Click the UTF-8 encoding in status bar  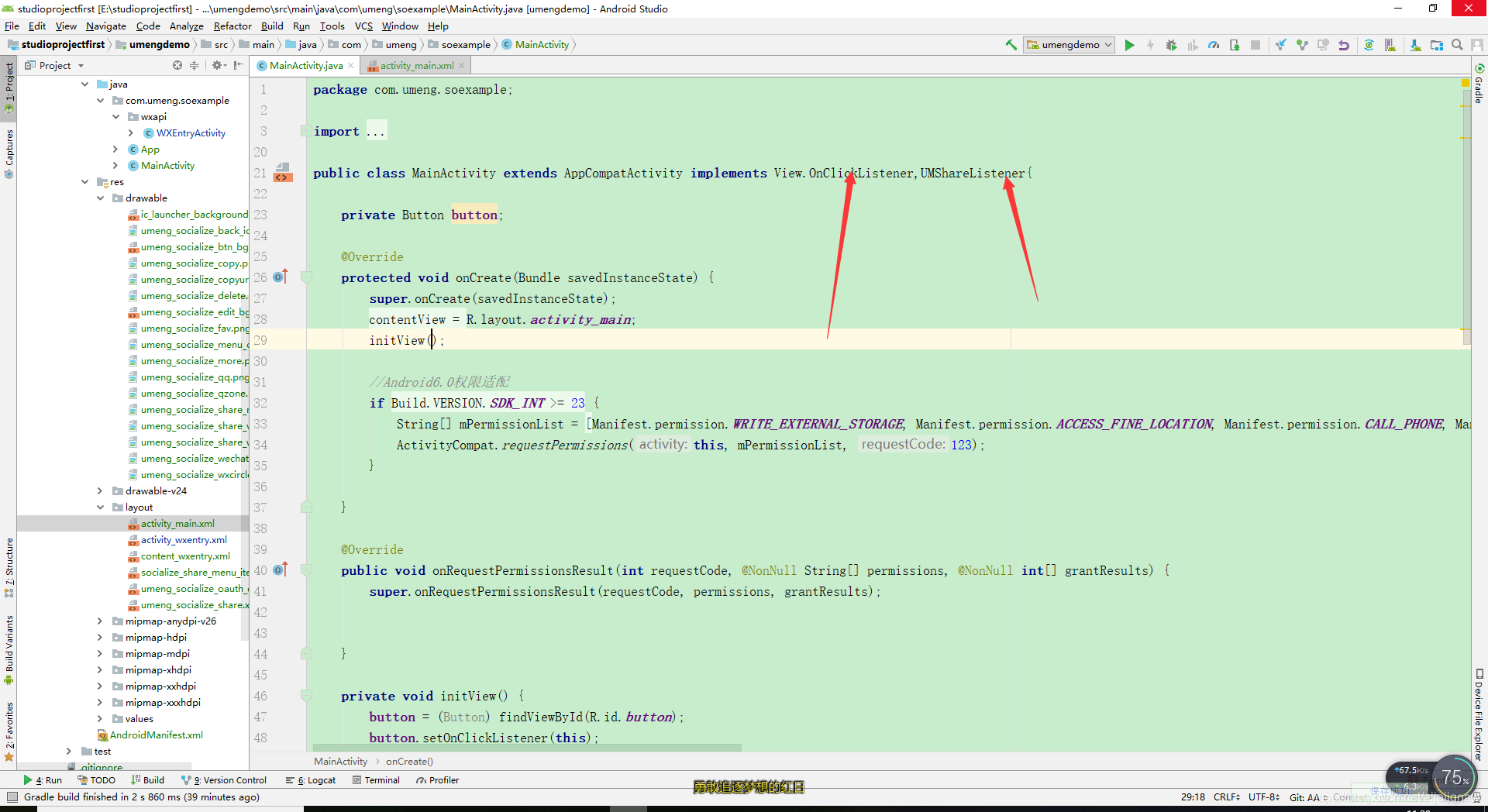(1263, 797)
